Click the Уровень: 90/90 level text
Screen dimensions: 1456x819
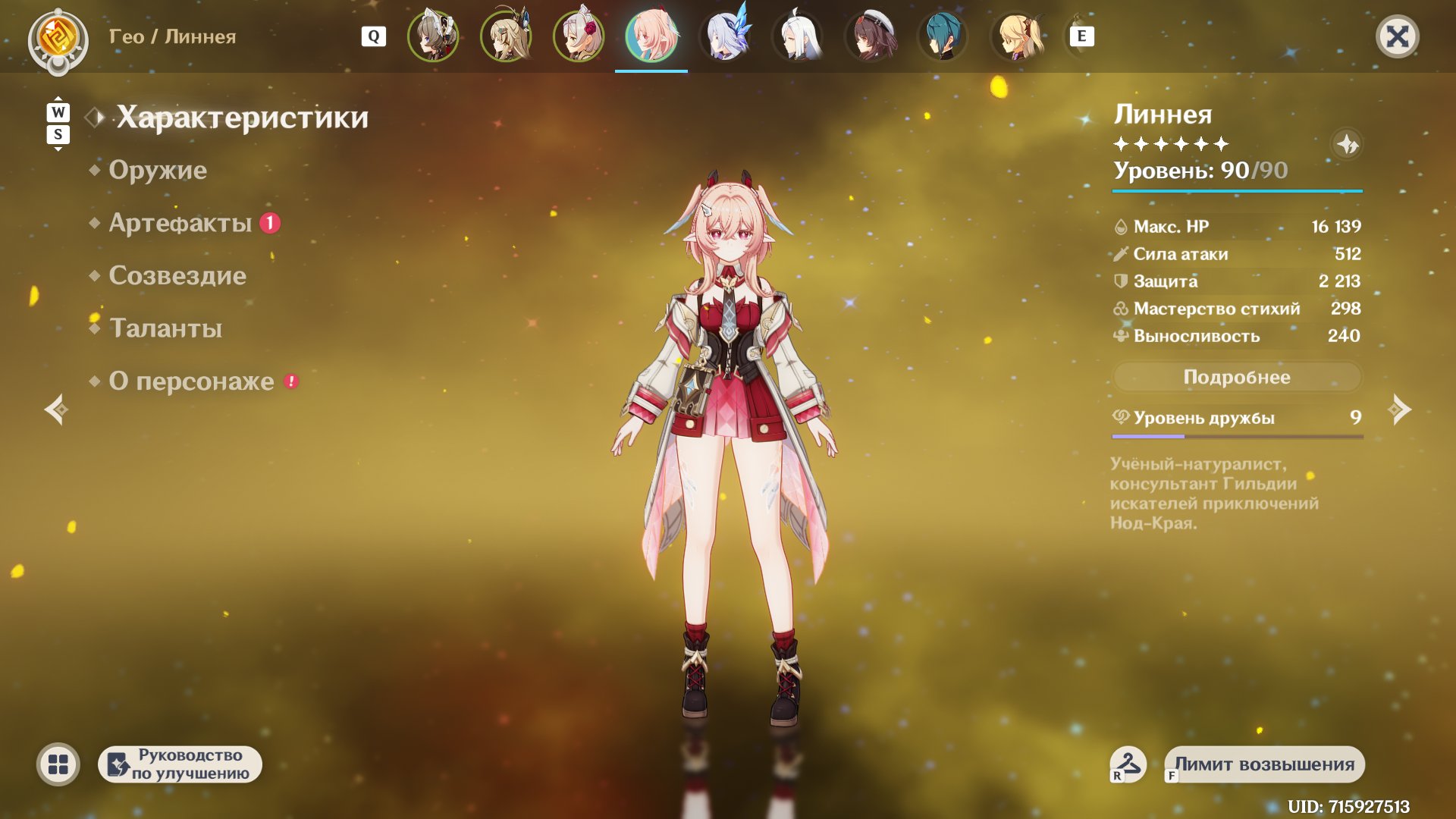coord(1200,171)
